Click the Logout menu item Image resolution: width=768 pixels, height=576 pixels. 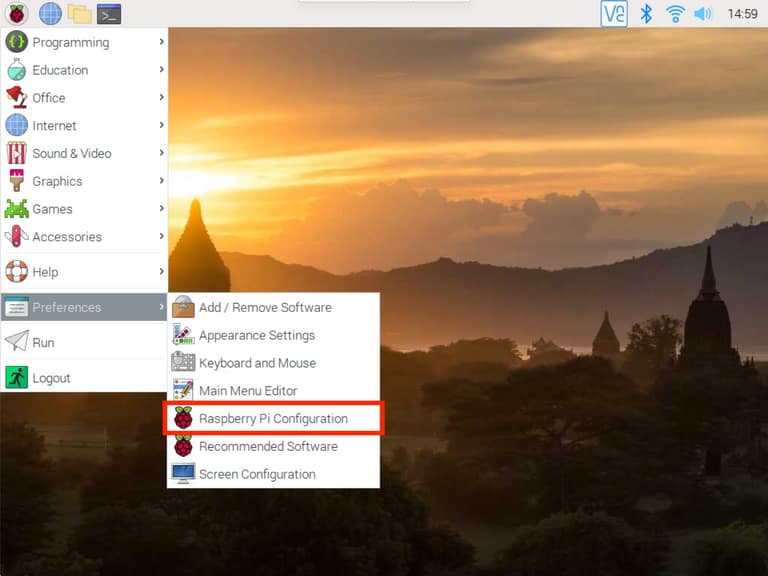coord(51,378)
